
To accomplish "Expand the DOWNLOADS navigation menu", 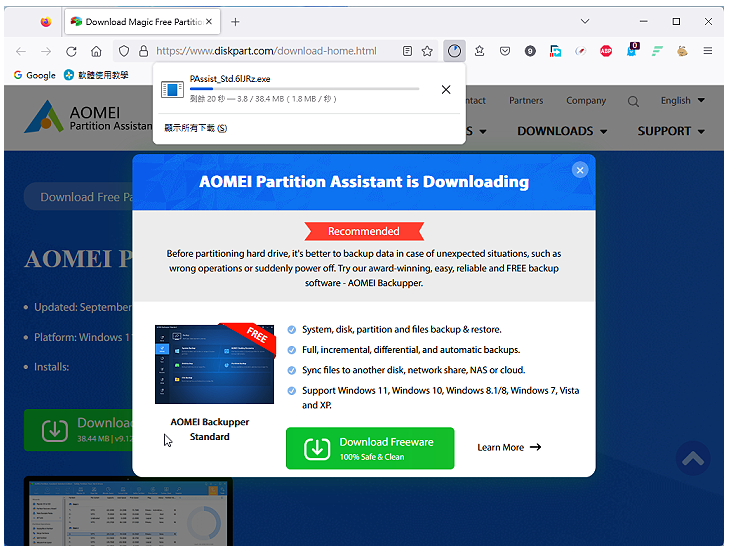I will [562, 132].
